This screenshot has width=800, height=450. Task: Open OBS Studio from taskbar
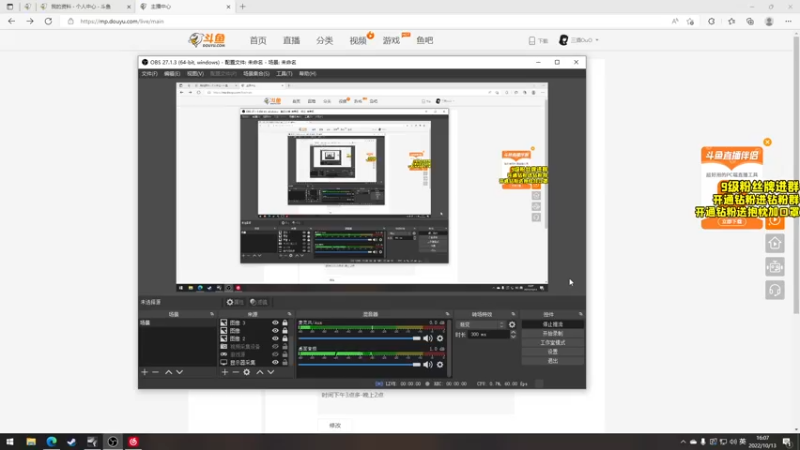[x=113, y=441]
